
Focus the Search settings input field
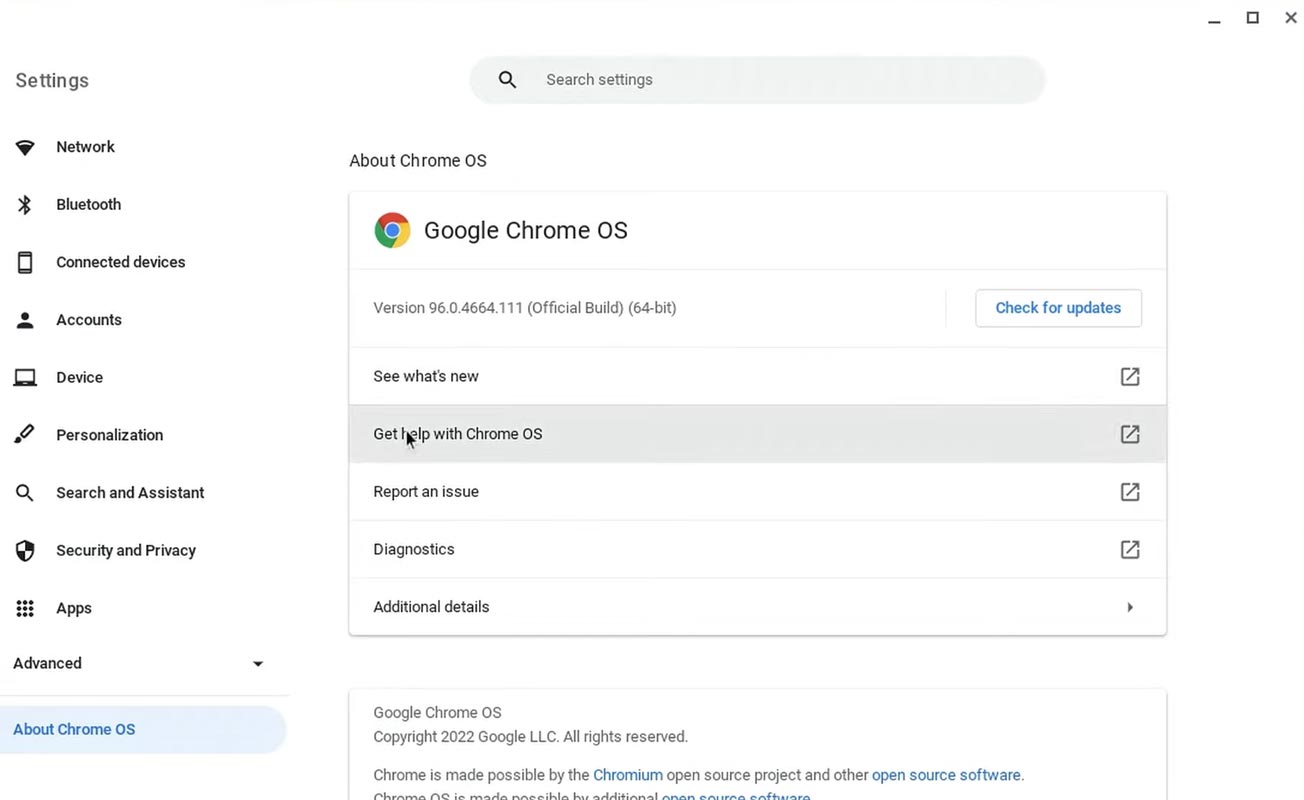[x=757, y=80]
